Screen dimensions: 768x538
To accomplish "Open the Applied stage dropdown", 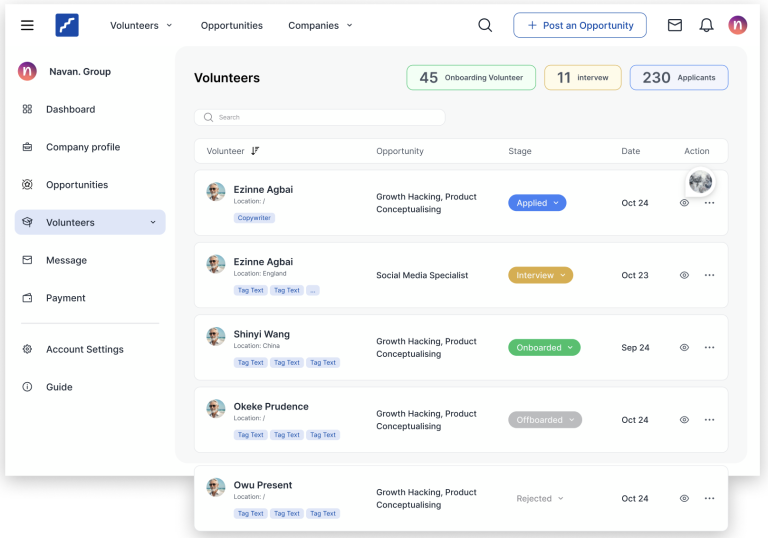I will [537, 203].
